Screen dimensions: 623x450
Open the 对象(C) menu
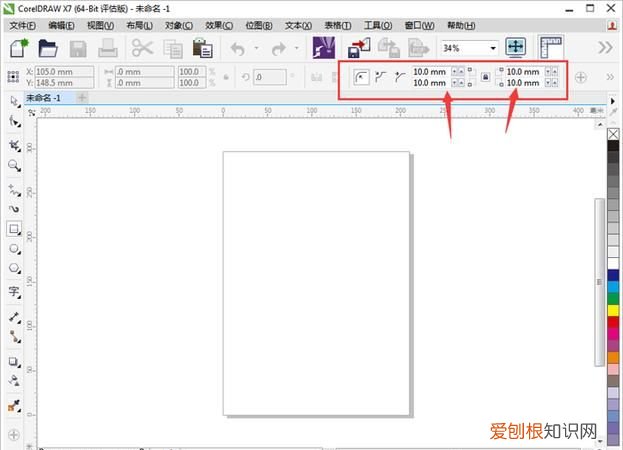click(179, 26)
